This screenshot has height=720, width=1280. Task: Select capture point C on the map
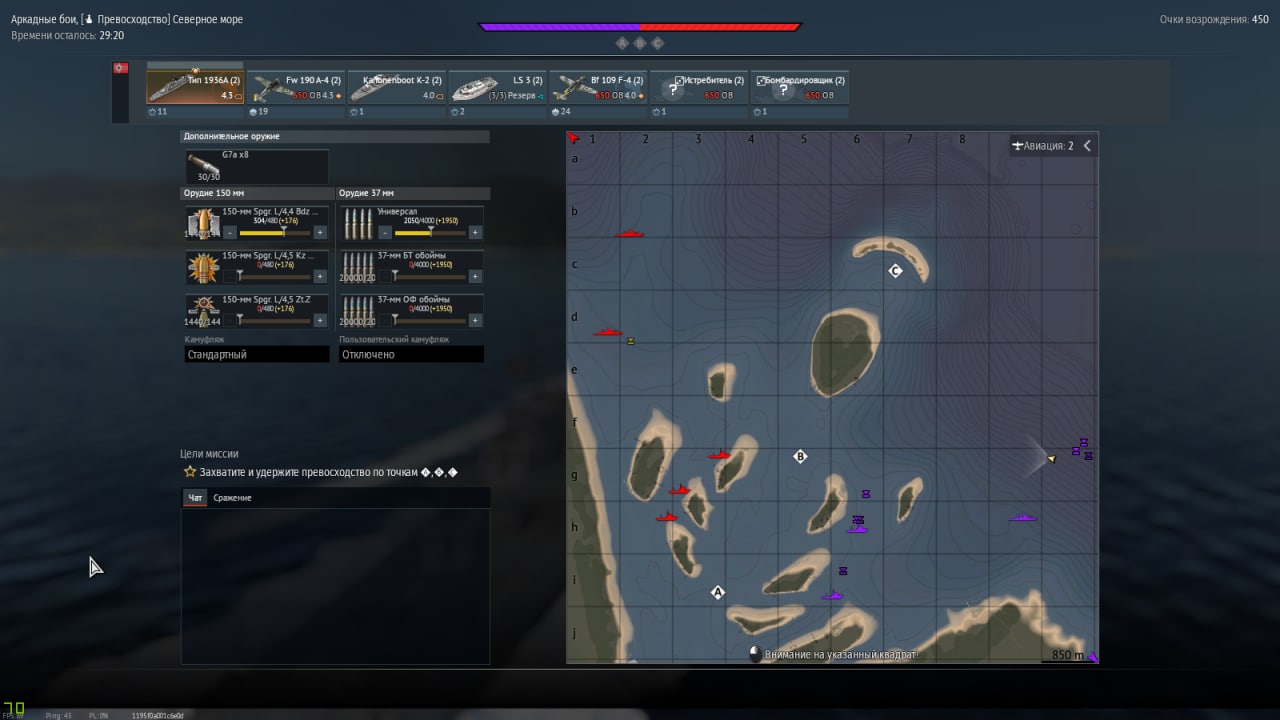(x=895, y=271)
